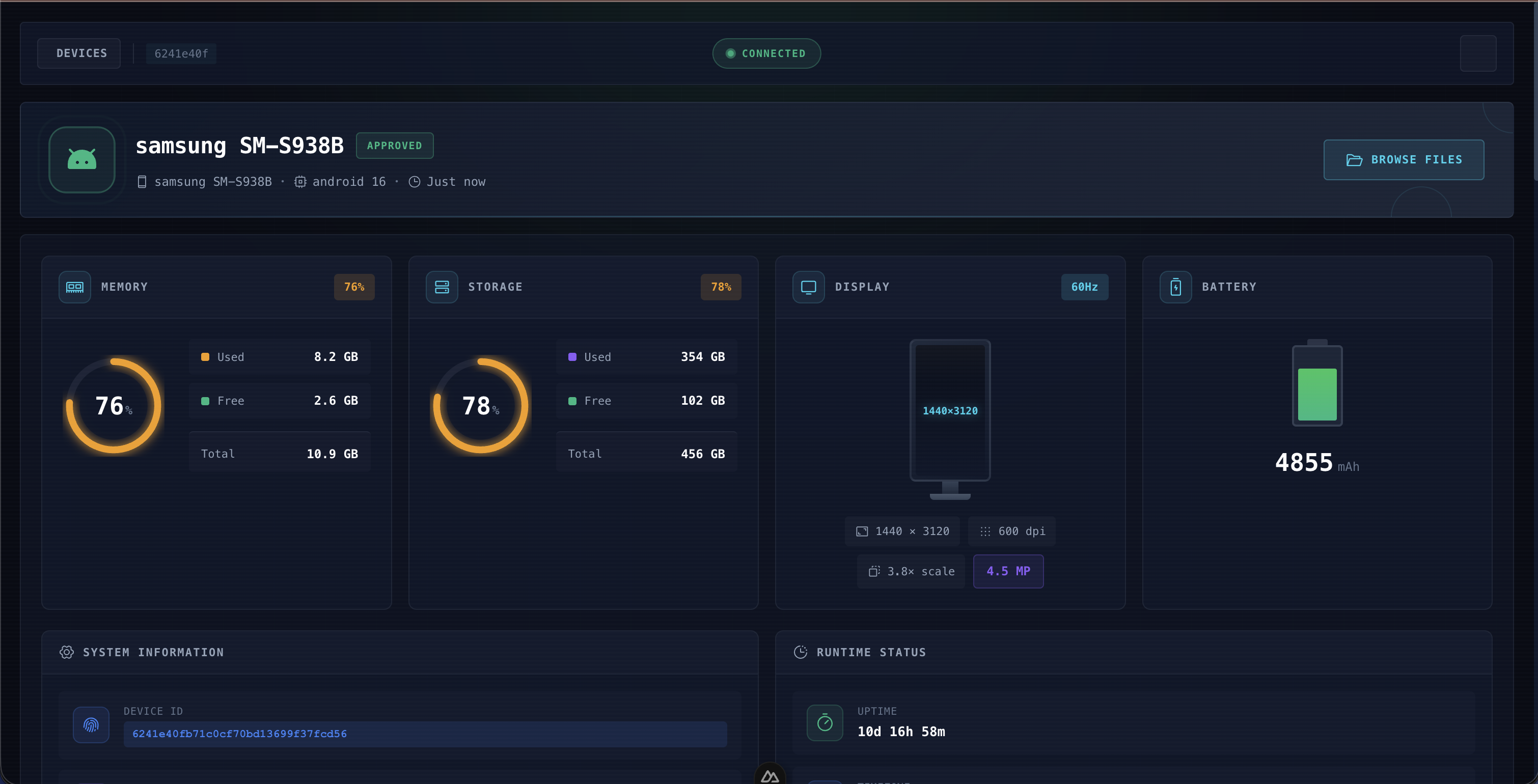Select the full device ID hash field
This screenshot has height=784, width=1538.
click(425, 734)
